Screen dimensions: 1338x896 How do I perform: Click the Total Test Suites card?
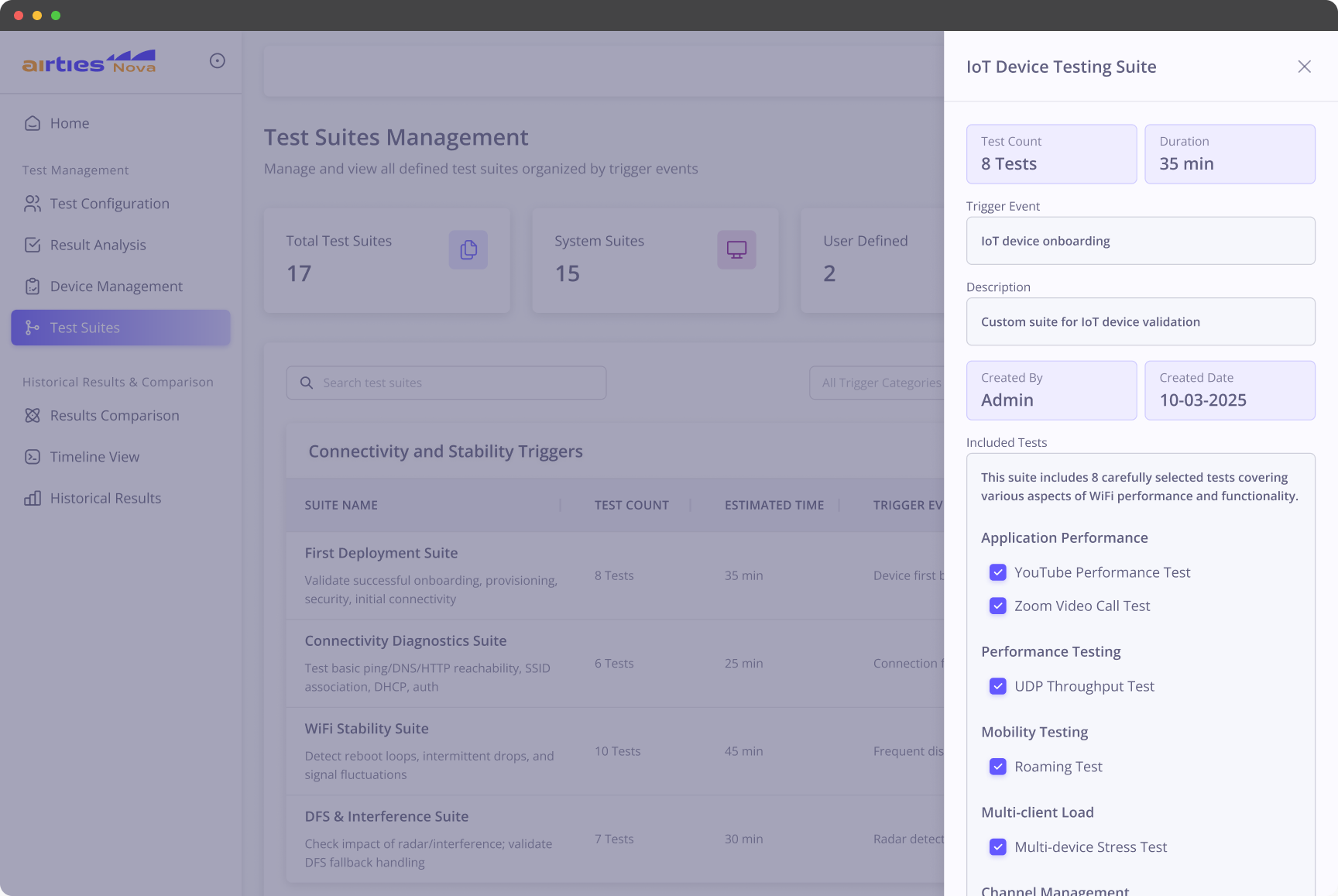click(386, 260)
